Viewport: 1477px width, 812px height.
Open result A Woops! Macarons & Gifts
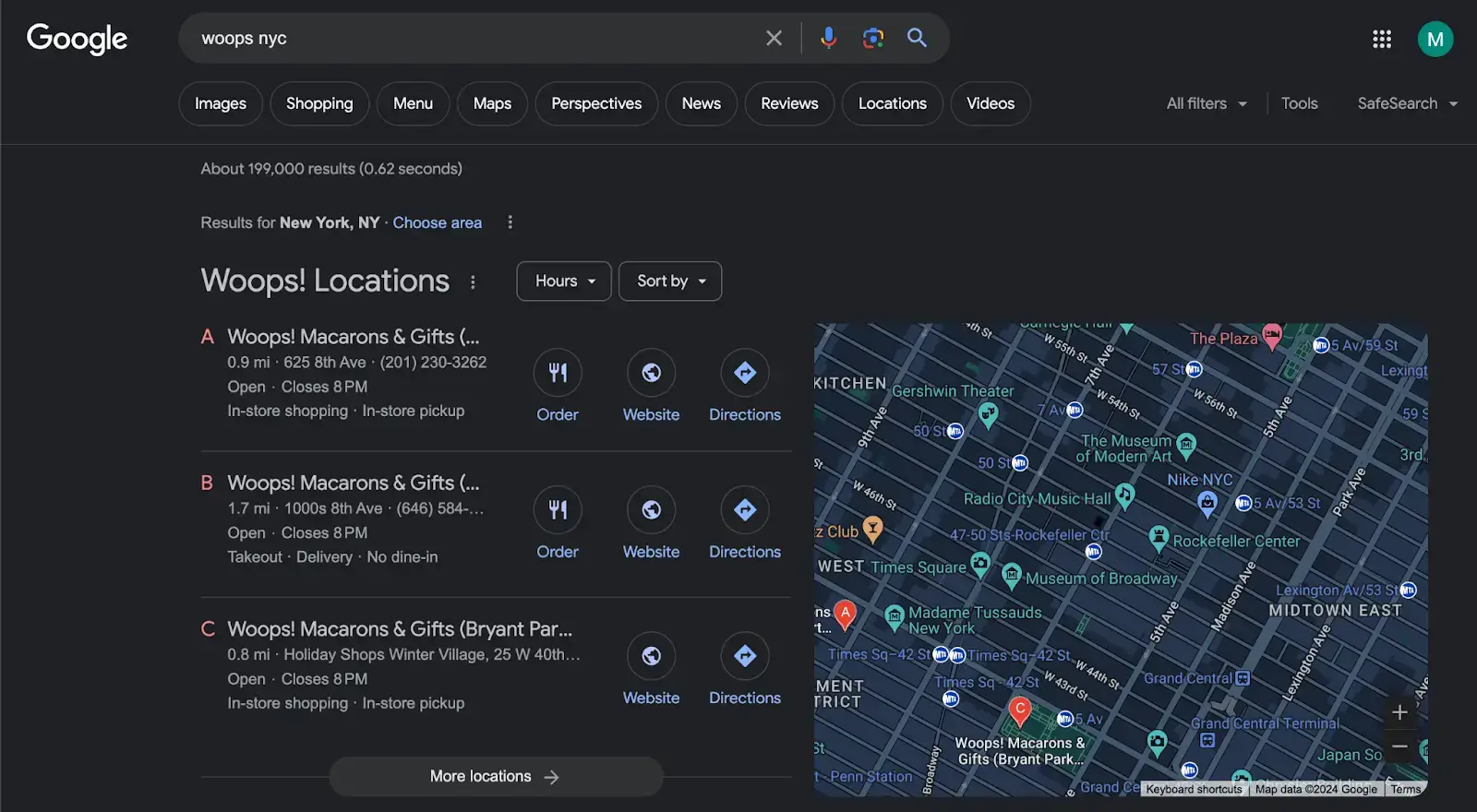pyautogui.click(x=354, y=337)
